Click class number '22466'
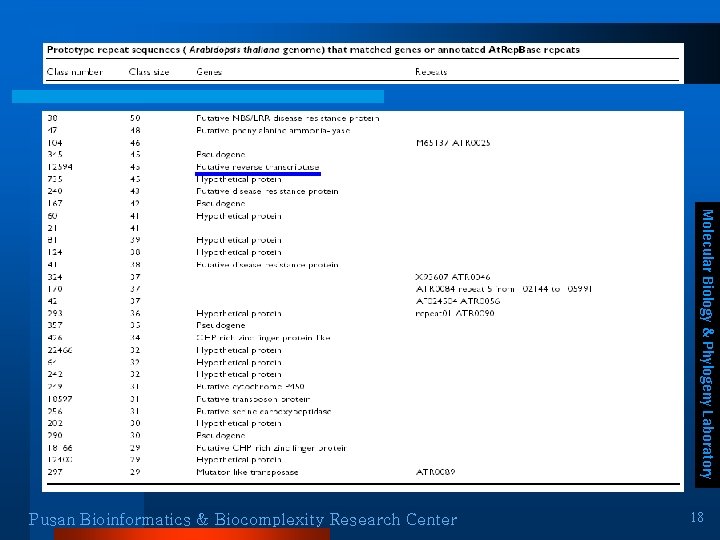Viewport: 720px width, 540px height. (60, 350)
